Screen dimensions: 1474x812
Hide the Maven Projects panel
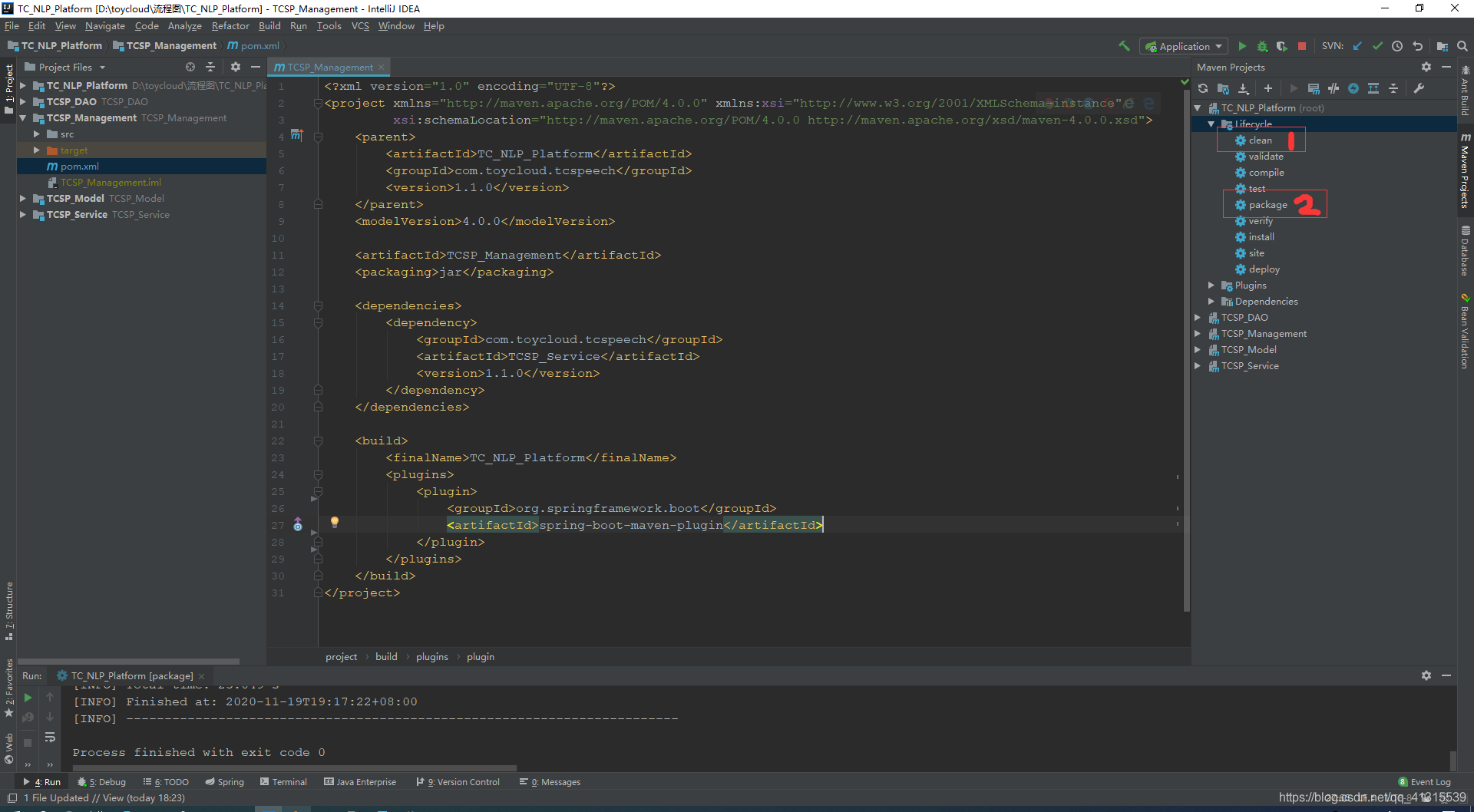coord(1446,67)
